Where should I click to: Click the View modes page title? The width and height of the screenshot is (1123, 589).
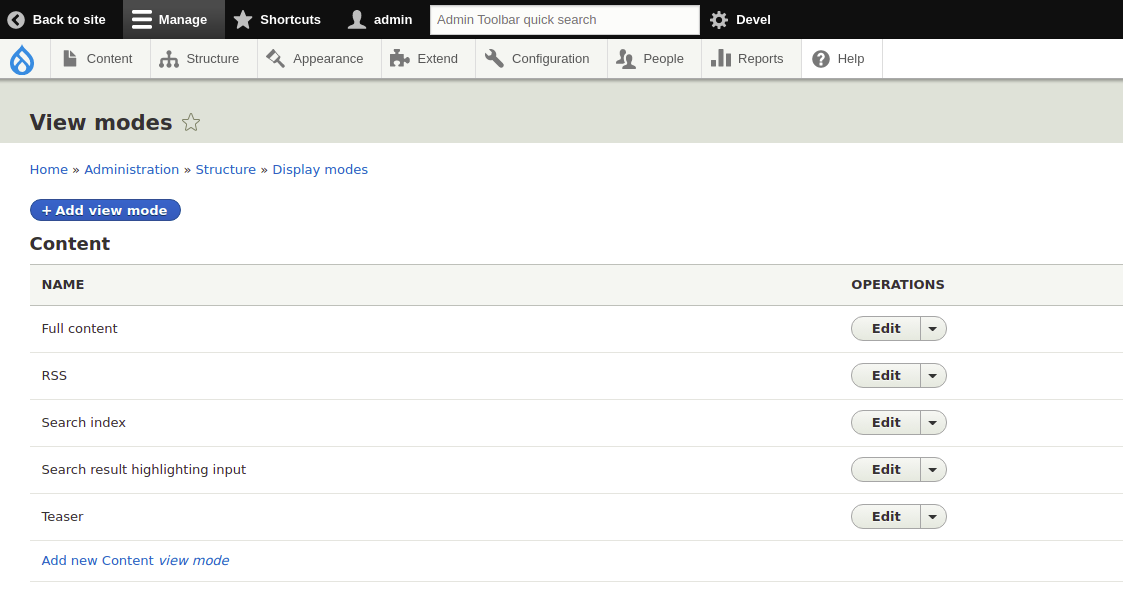point(101,123)
